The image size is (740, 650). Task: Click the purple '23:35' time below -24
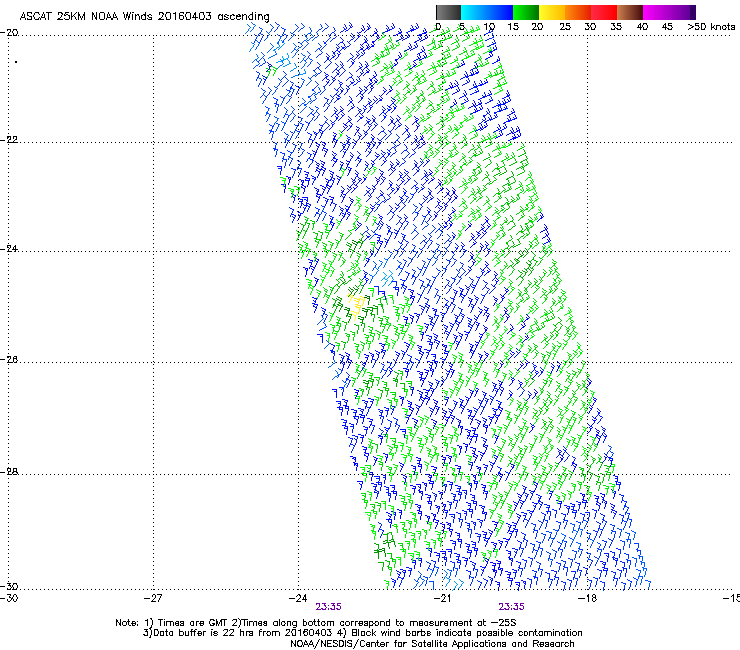328,607
